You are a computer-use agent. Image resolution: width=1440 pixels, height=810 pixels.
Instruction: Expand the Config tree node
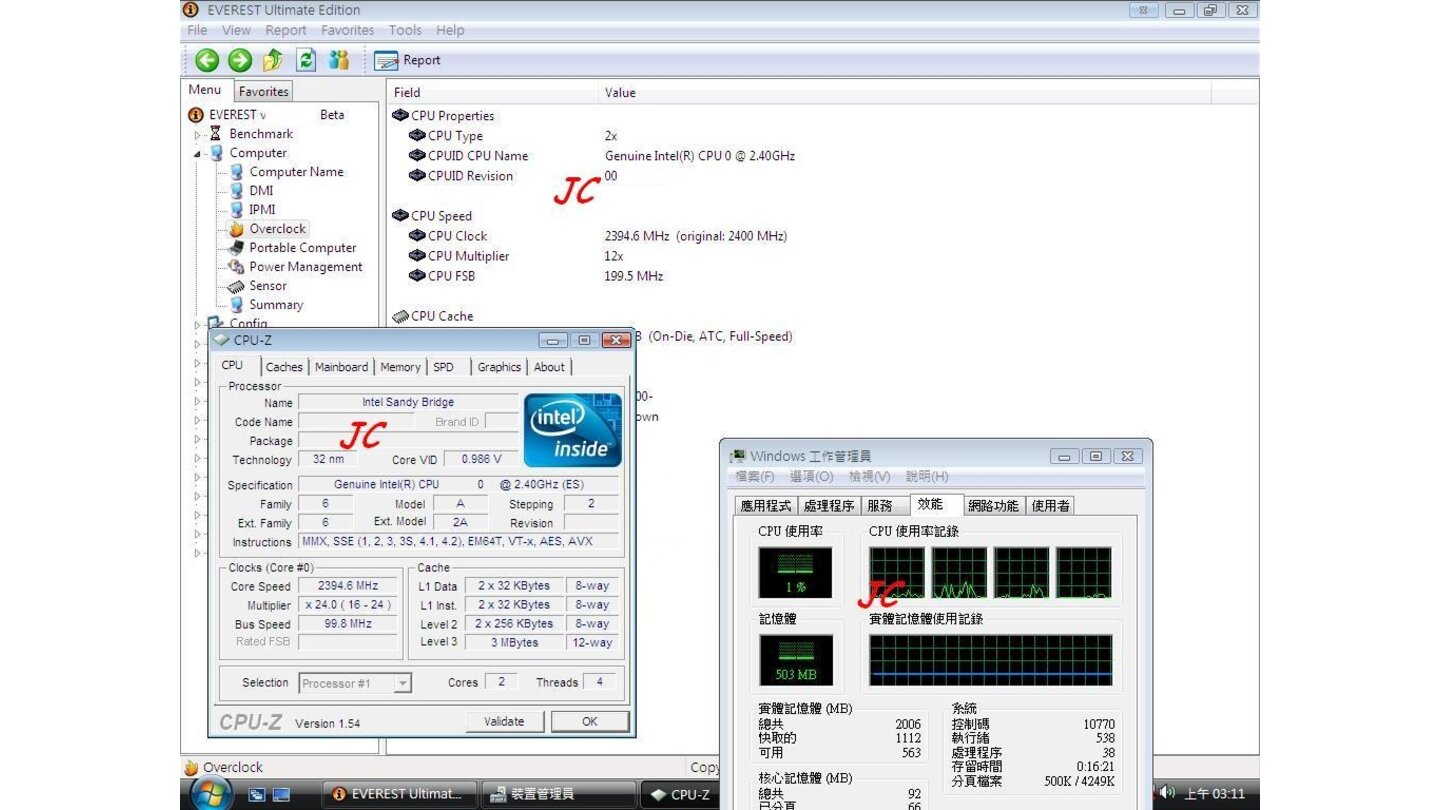click(197, 324)
